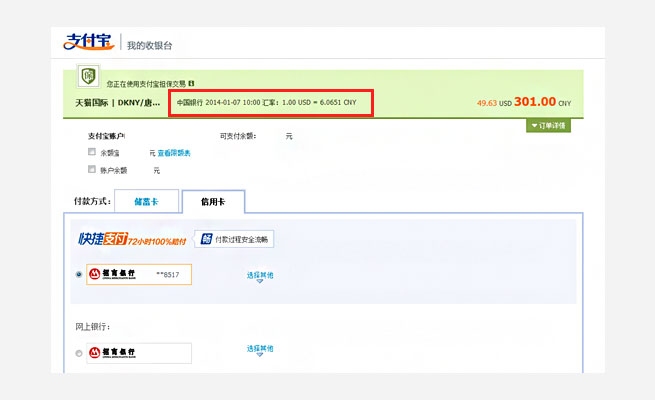The image size is (655, 400).
Task: Click the bank logo on card **8517
Action: pyautogui.click(x=112, y=274)
